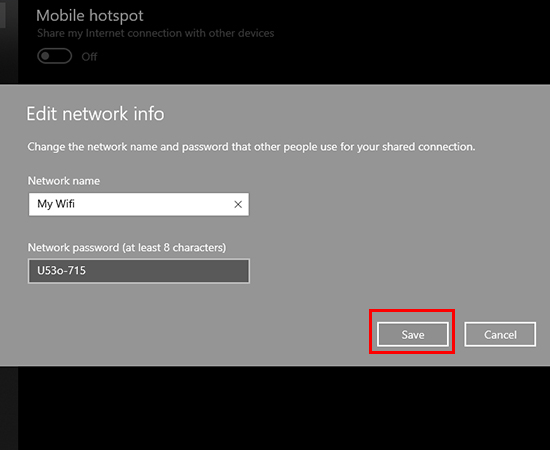Cancel the Edit network info dialog
This screenshot has width=550, height=450.
[500, 334]
